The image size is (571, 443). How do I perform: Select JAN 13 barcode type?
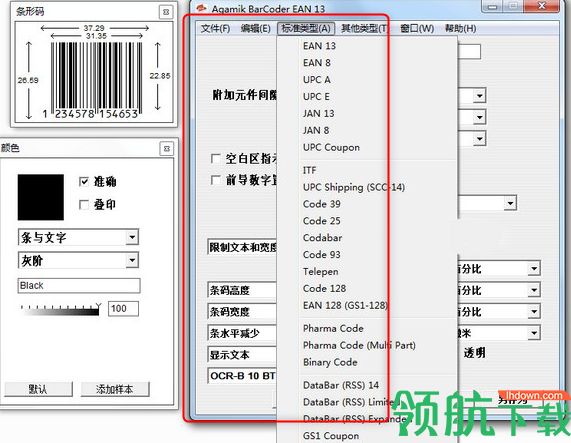pos(318,114)
